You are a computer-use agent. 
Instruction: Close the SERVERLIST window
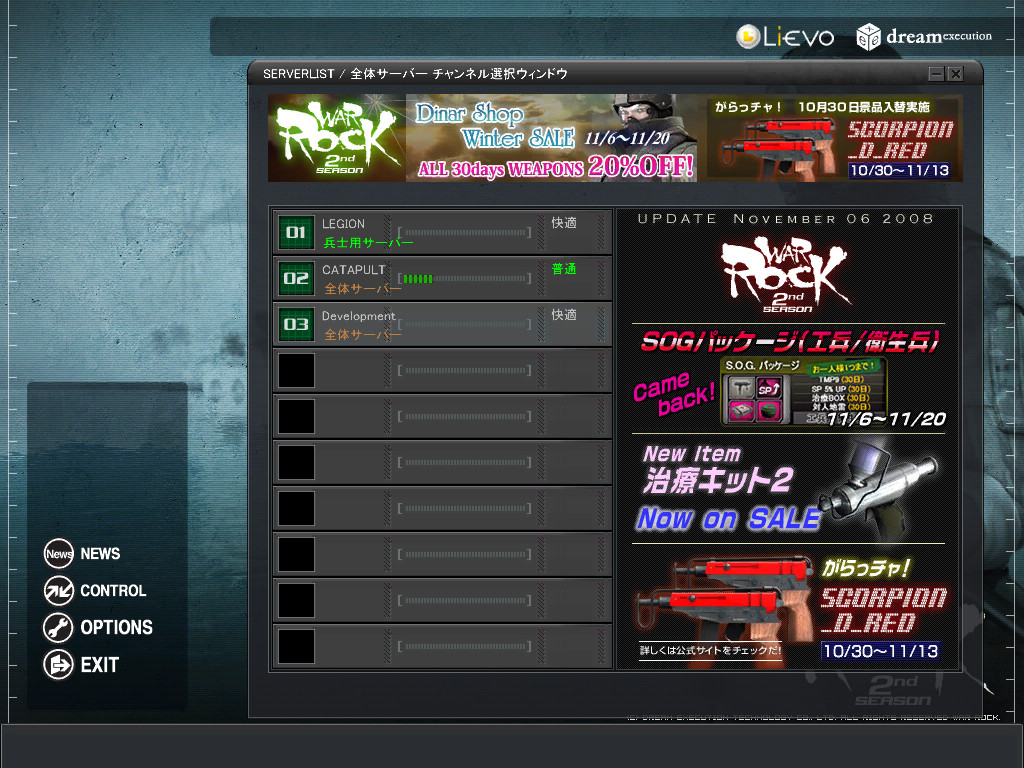[955, 74]
